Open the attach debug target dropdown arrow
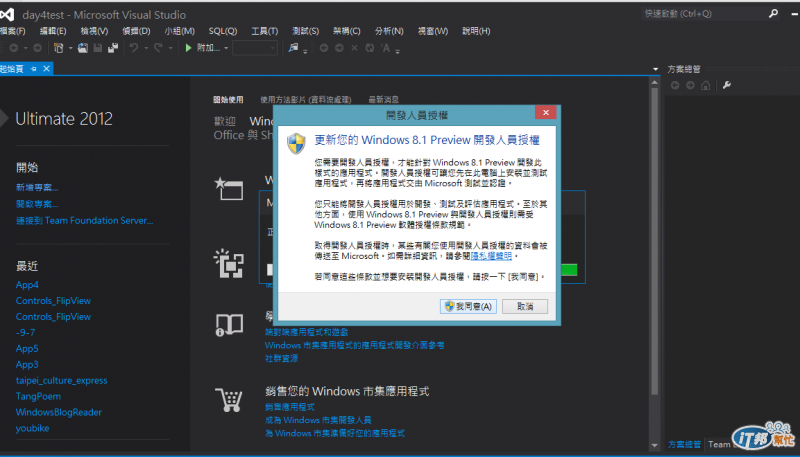 tap(226, 48)
